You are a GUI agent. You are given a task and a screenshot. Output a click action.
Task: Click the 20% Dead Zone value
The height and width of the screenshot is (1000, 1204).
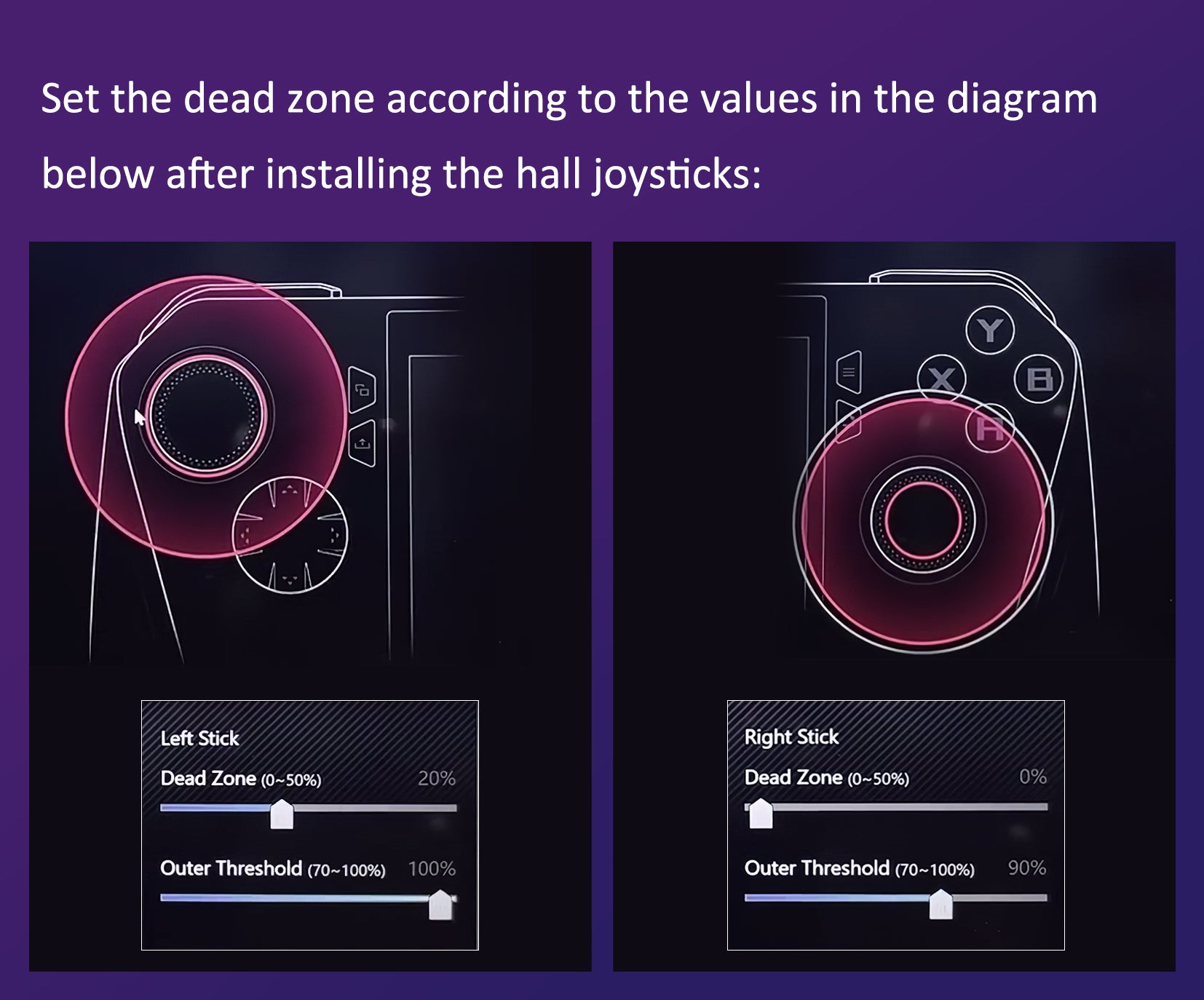pyautogui.click(x=437, y=778)
